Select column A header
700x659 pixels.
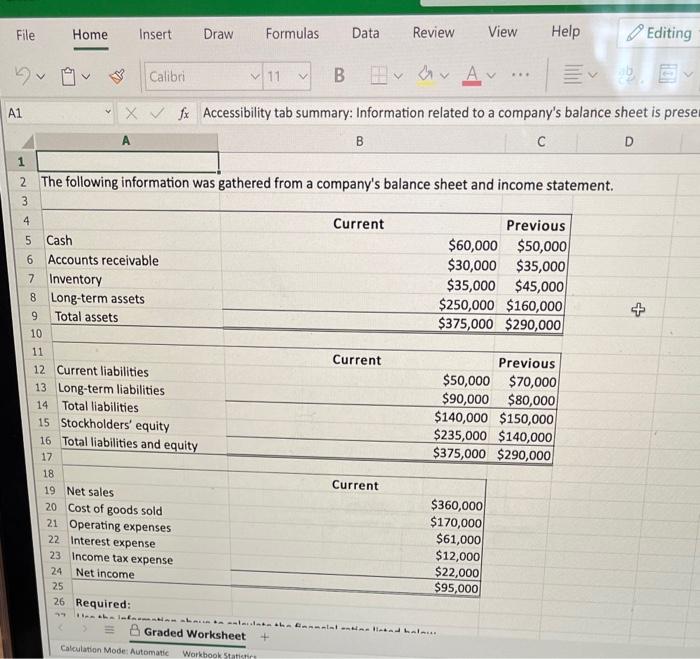(x=126, y=141)
